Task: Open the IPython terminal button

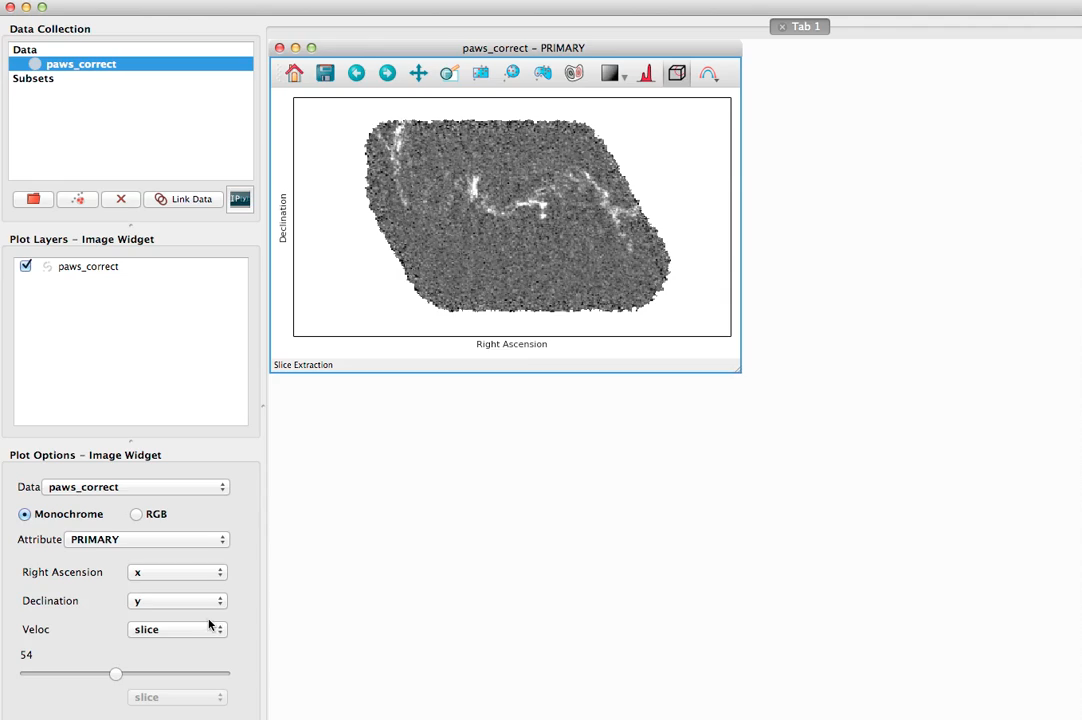Action: click(240, 199)
